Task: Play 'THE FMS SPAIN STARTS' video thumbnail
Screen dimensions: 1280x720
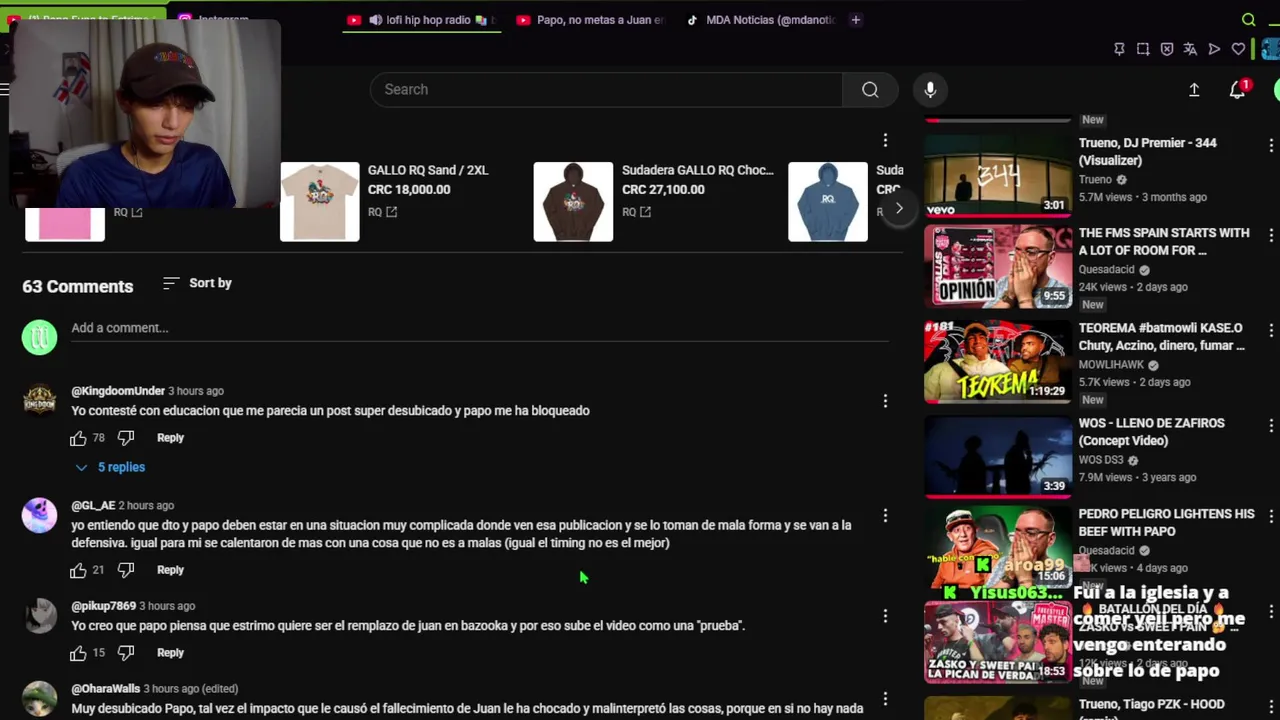Action: coord(997,266)
